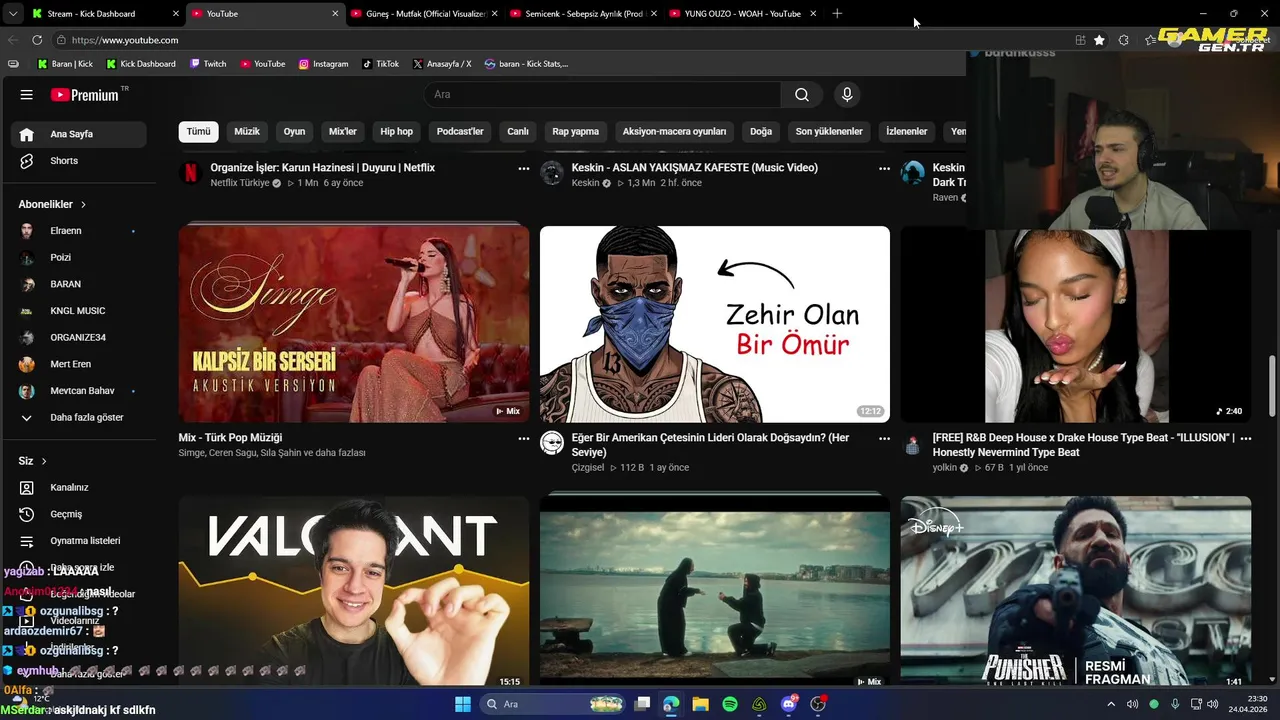Image resolution: width=1280 pixels, height=720 pixels.
Task: Select the Oyun filter chip
Action: point(294,132)
